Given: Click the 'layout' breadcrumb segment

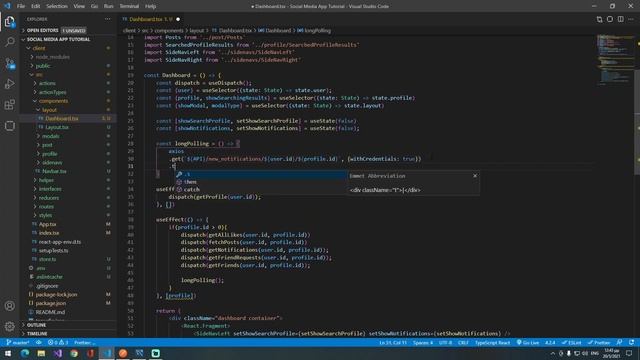Looking at the screenshot, I should [x=197, y=31].
